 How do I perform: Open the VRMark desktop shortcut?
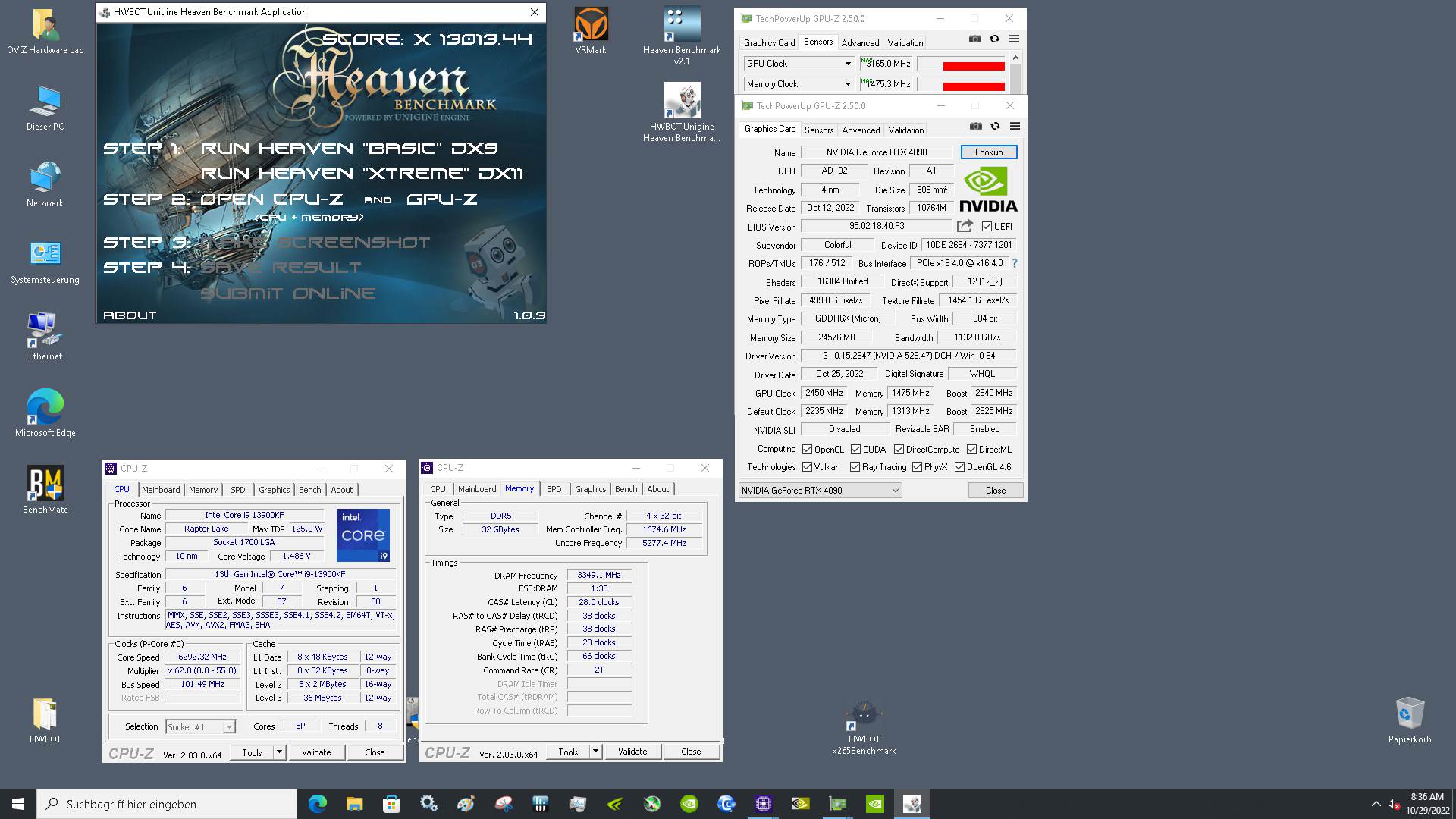[591, 31]
